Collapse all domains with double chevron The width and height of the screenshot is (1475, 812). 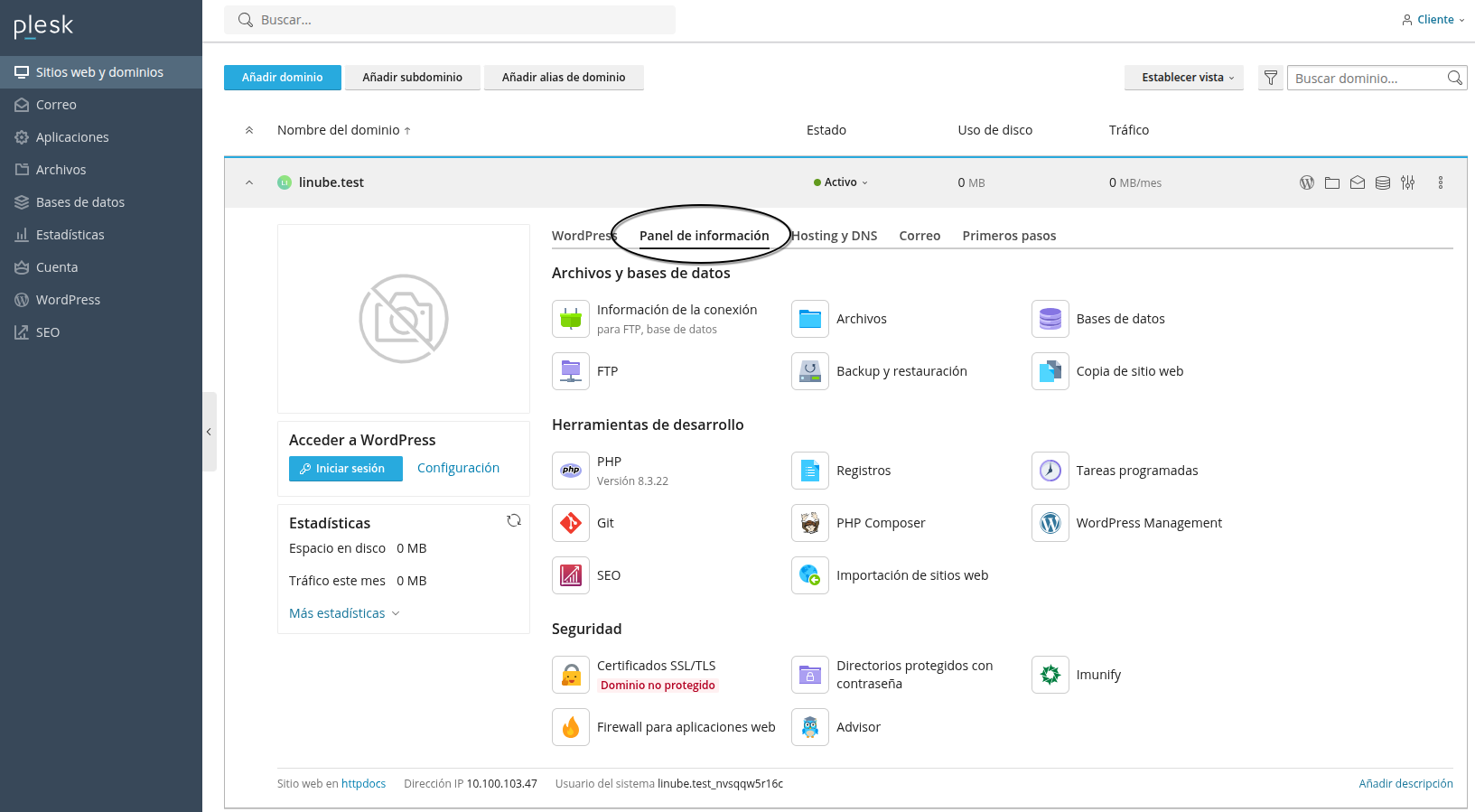(249, 130)
